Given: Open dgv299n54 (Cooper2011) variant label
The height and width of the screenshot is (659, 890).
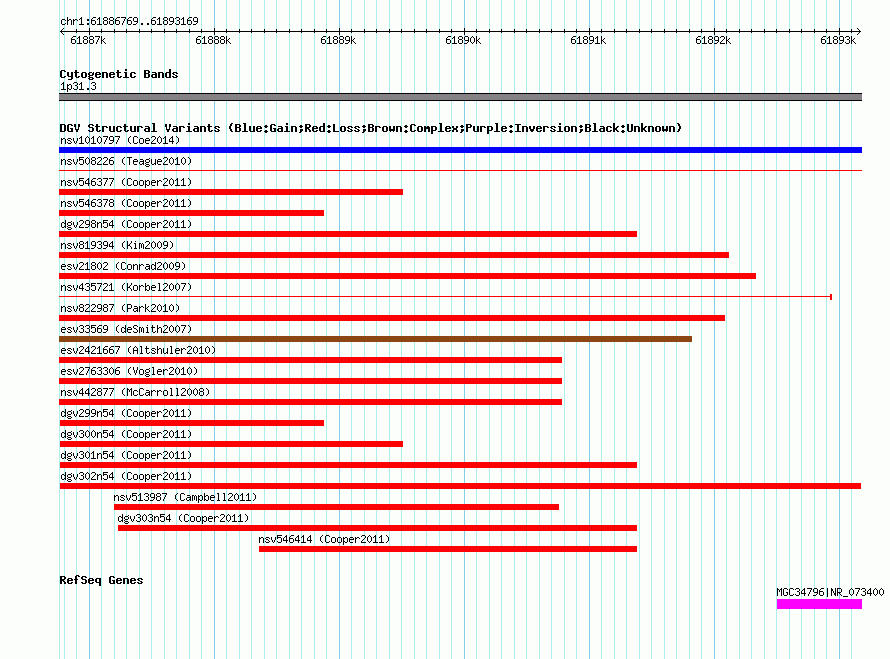Looking at the screenshot, I should [126, 413].
